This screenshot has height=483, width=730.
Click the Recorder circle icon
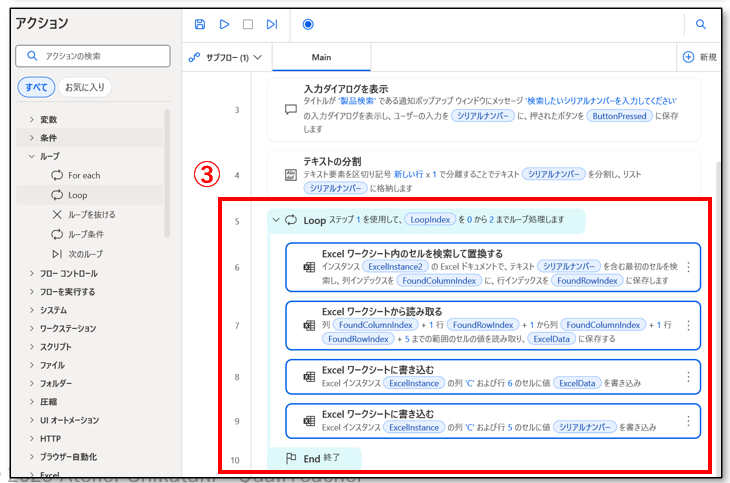(x=307, y=24)
